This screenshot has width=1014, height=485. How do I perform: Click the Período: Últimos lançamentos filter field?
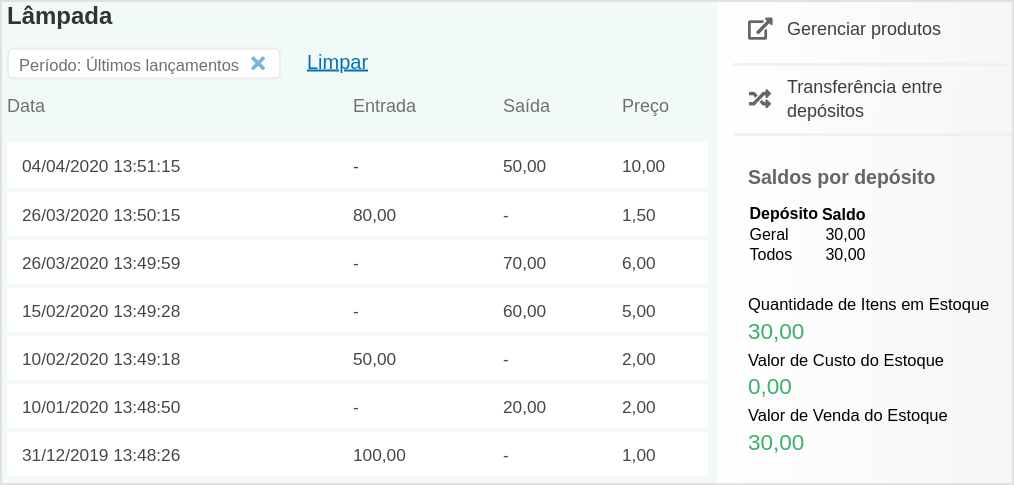click(144, 64)
